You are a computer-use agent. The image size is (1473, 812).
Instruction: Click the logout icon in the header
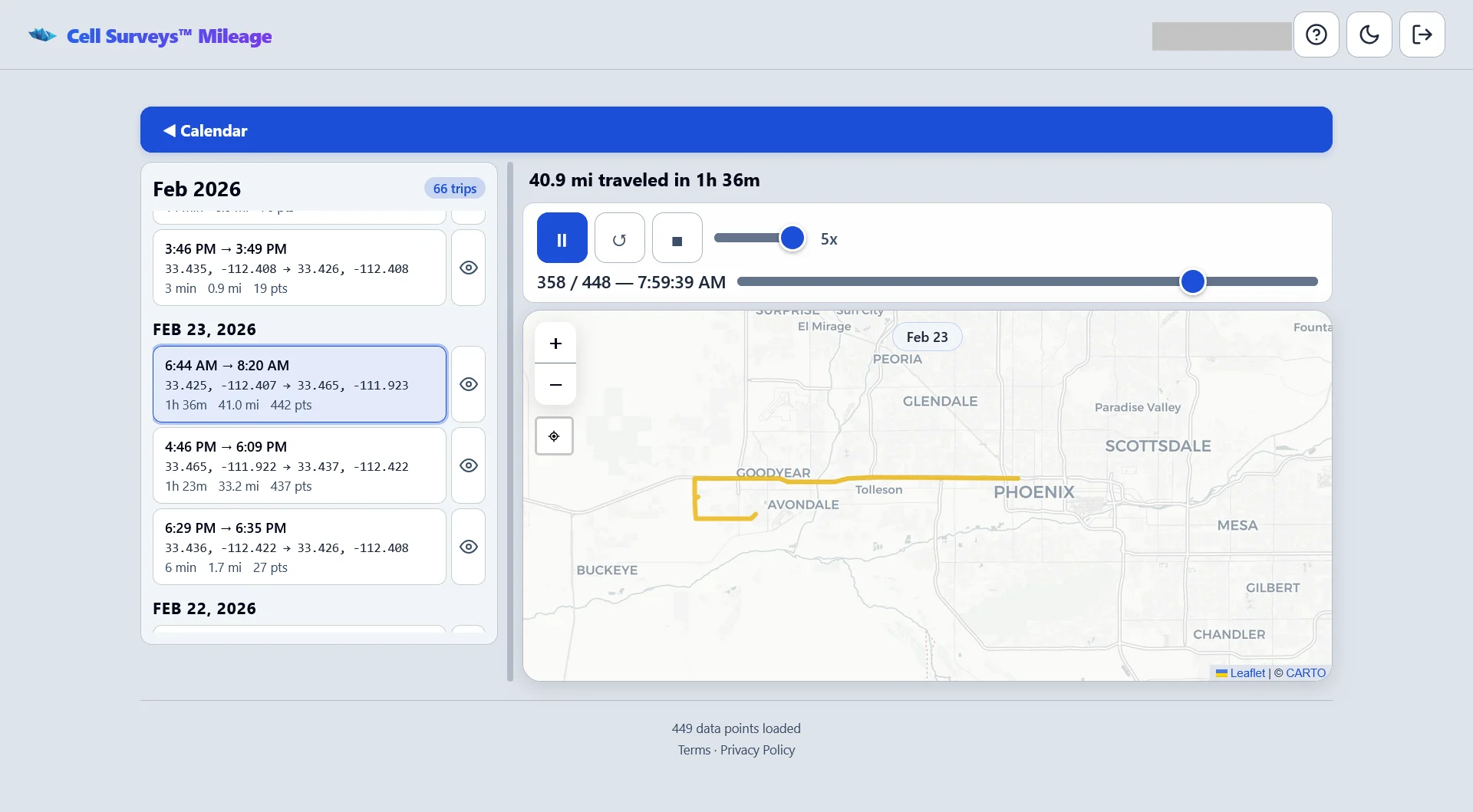point(1422,35)
